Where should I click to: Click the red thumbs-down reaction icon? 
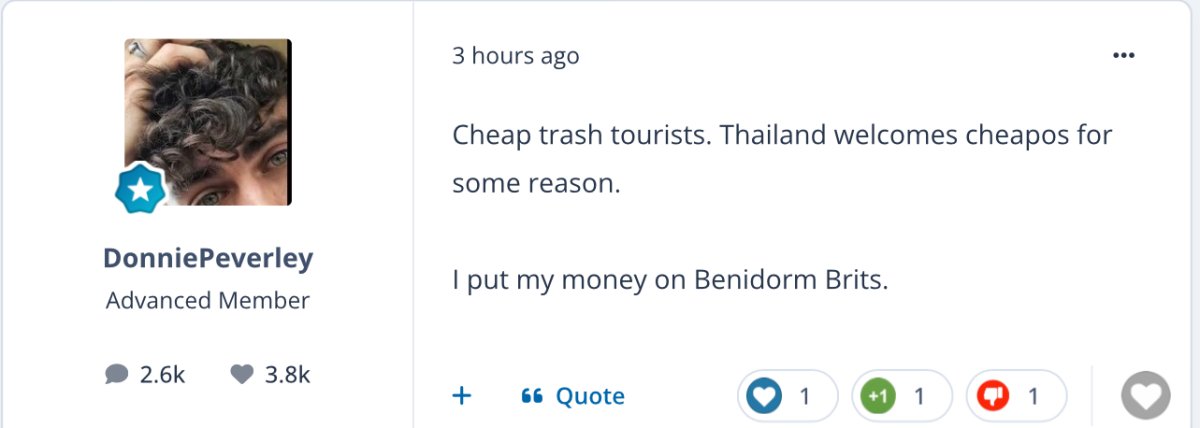993,397
